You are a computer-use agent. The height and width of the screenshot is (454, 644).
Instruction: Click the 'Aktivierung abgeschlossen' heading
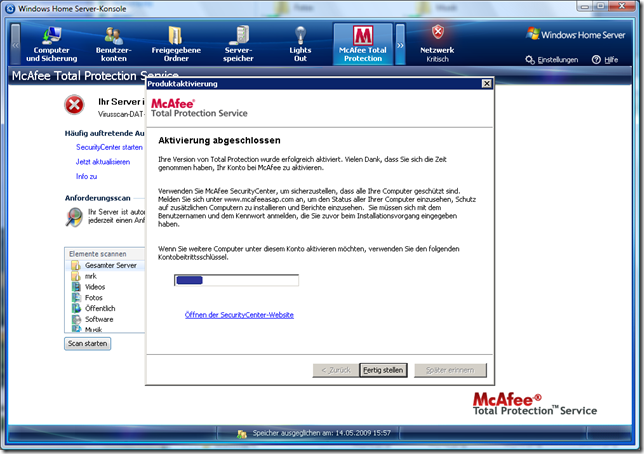coord(219,141)
